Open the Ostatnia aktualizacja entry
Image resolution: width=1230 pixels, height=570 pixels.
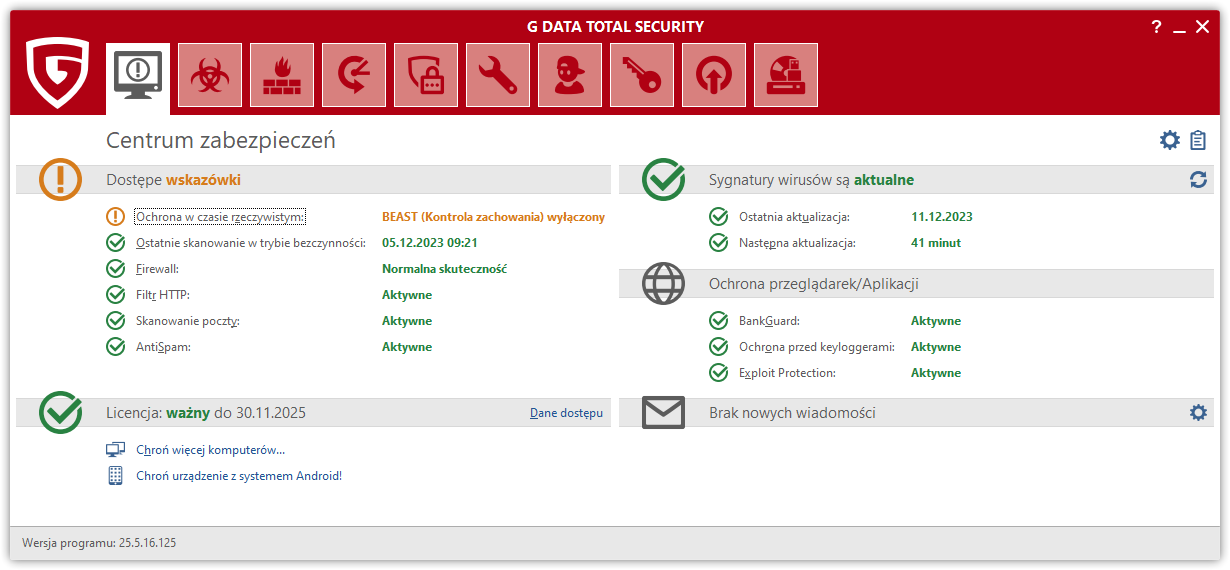pos(795,217)
